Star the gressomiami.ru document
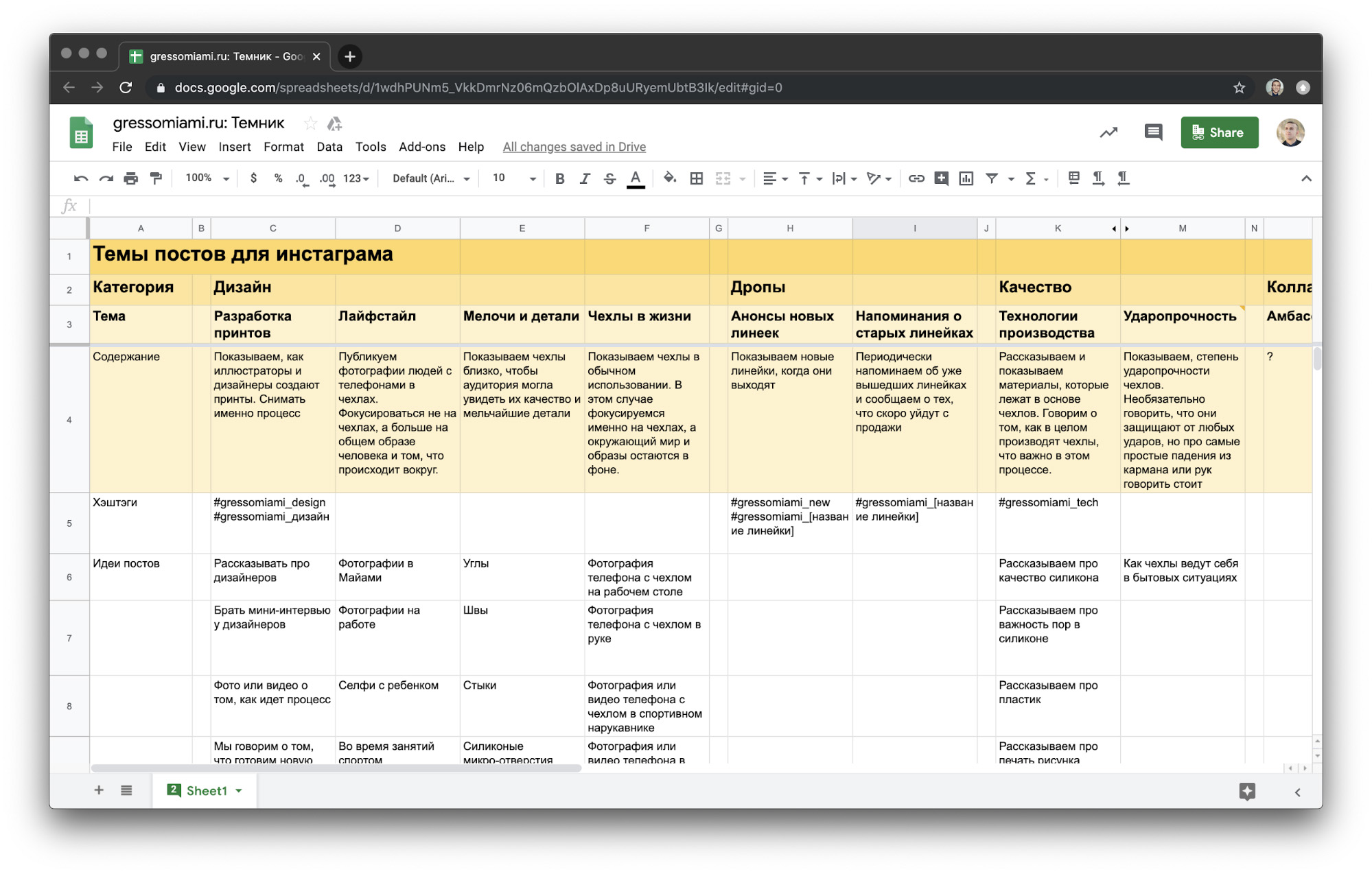1372x874 pixels. (x=310, y=123)
